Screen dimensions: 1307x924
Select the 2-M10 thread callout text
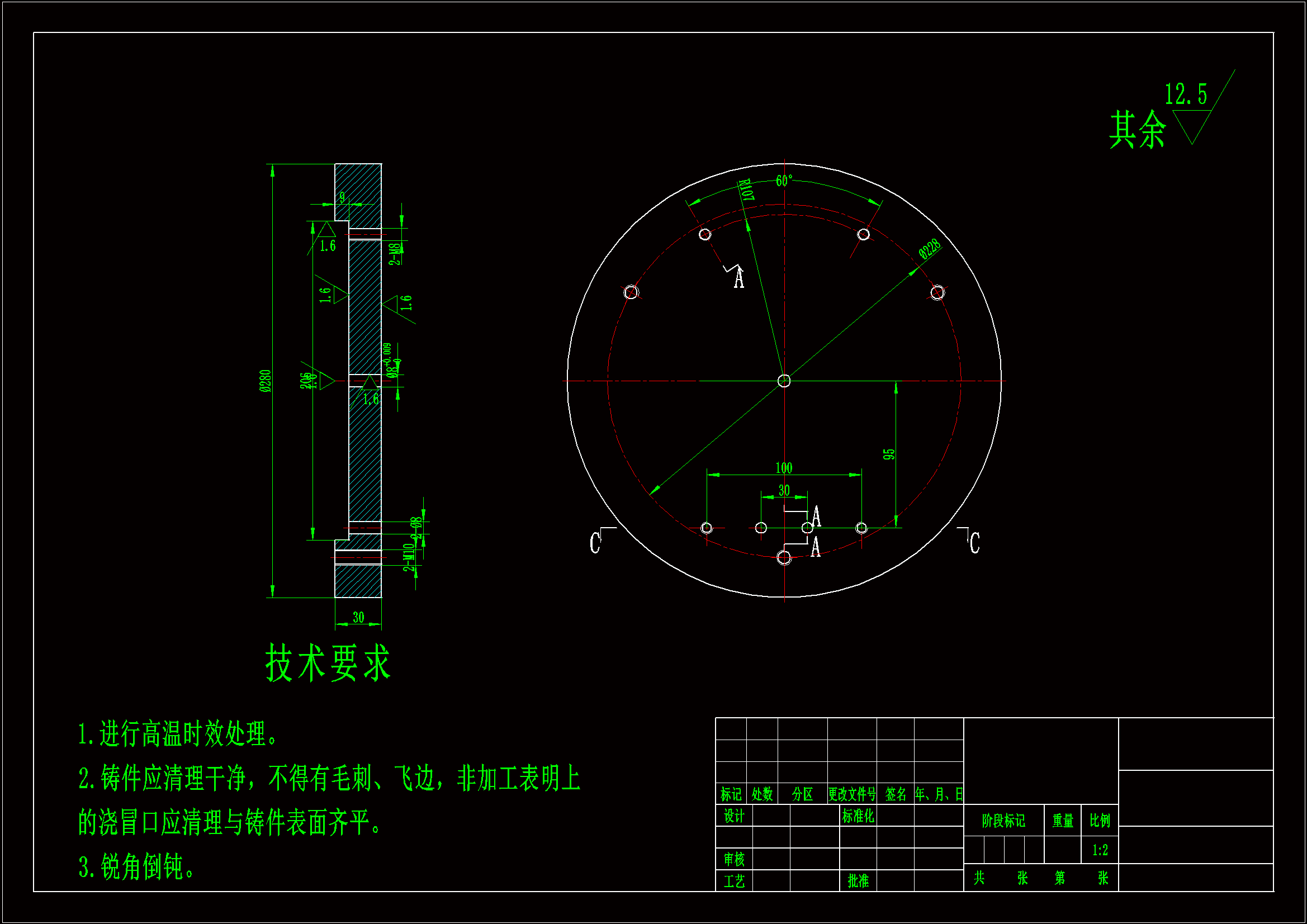pyautogui.click(x=409, y=557)
